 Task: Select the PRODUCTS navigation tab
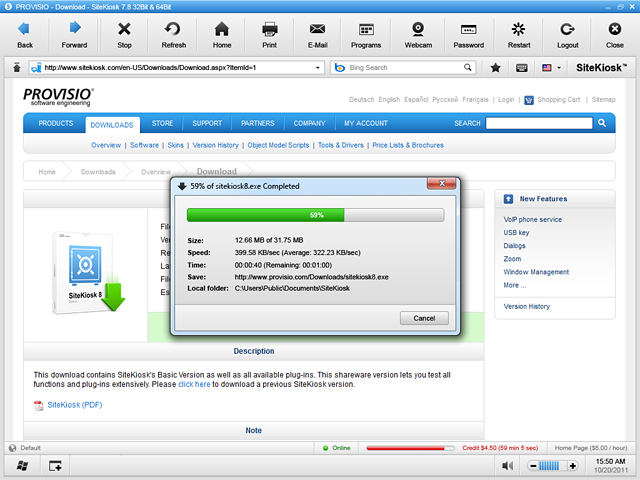coord(55,123)
